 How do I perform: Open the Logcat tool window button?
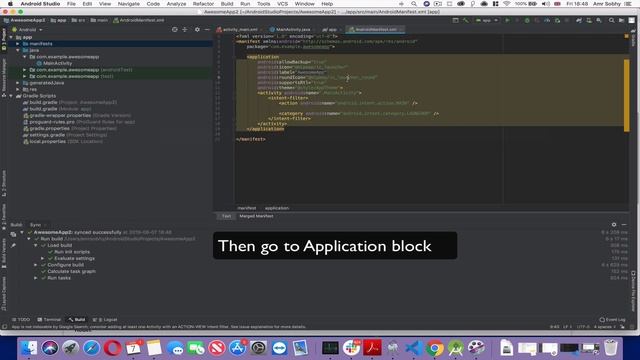pos(106,320)
